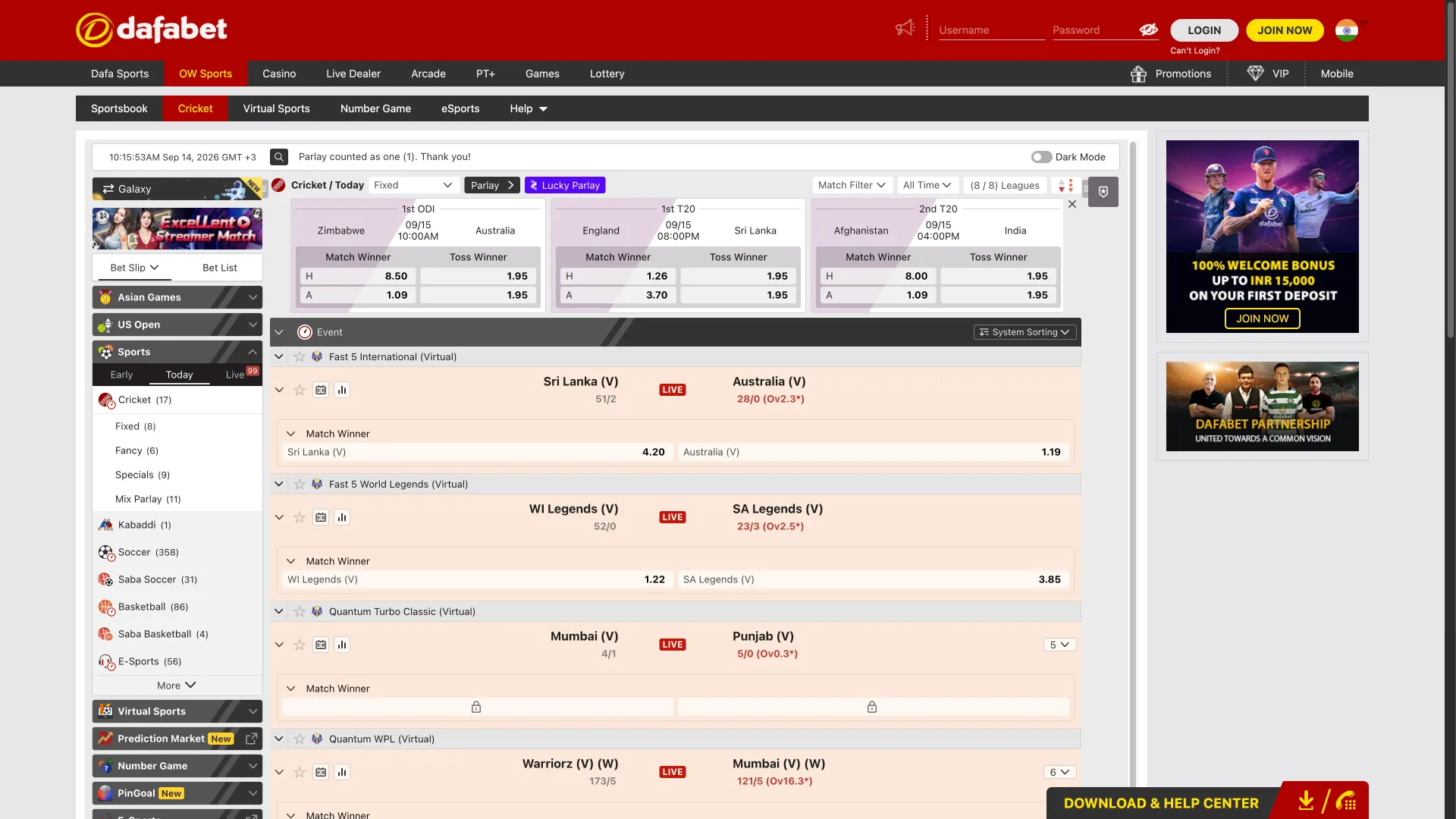Click the E-Sports headset icon
Viewport: 1456px width, 819px height.
105,661
